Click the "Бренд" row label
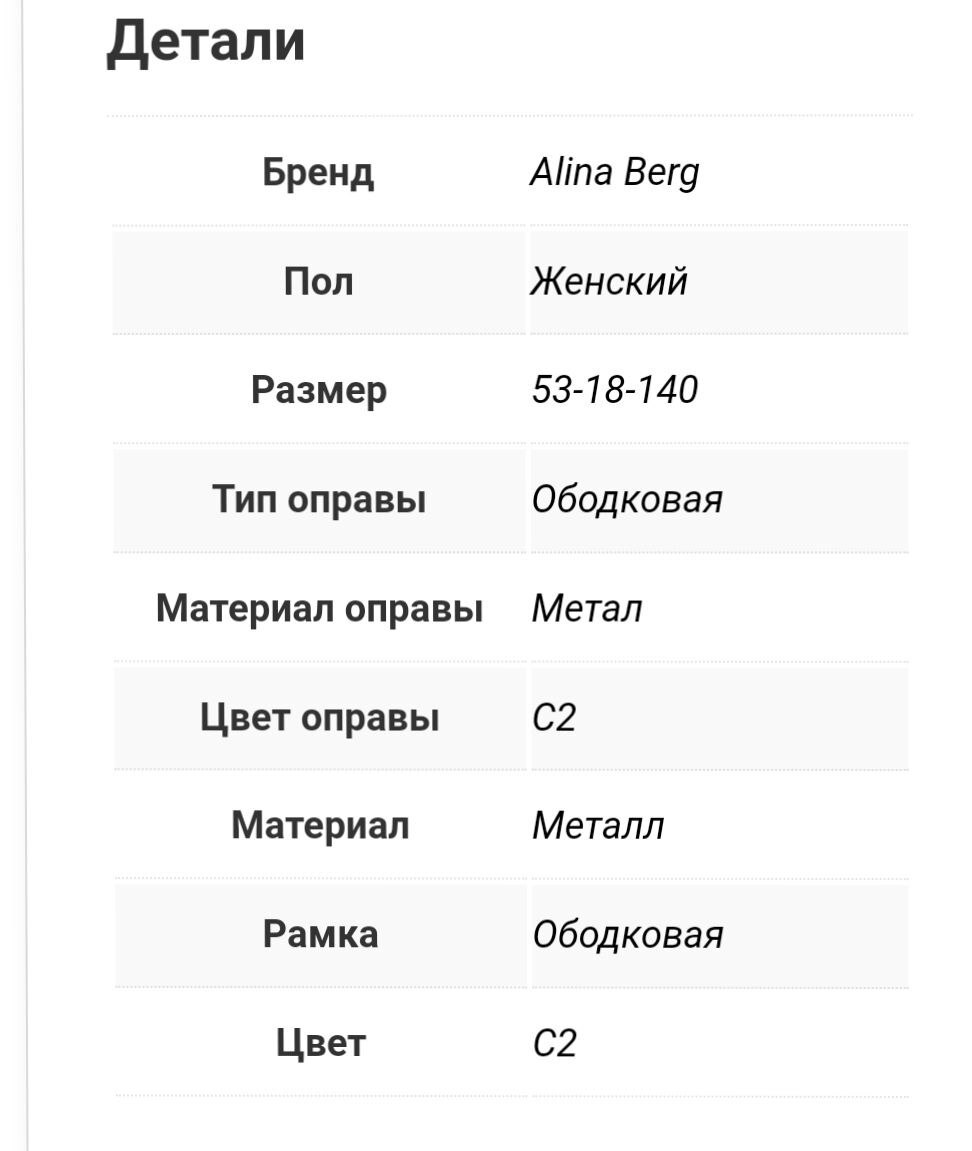The height and width of the screenshot is (1151, 972). pyautogui.click(x=318, y=173)
